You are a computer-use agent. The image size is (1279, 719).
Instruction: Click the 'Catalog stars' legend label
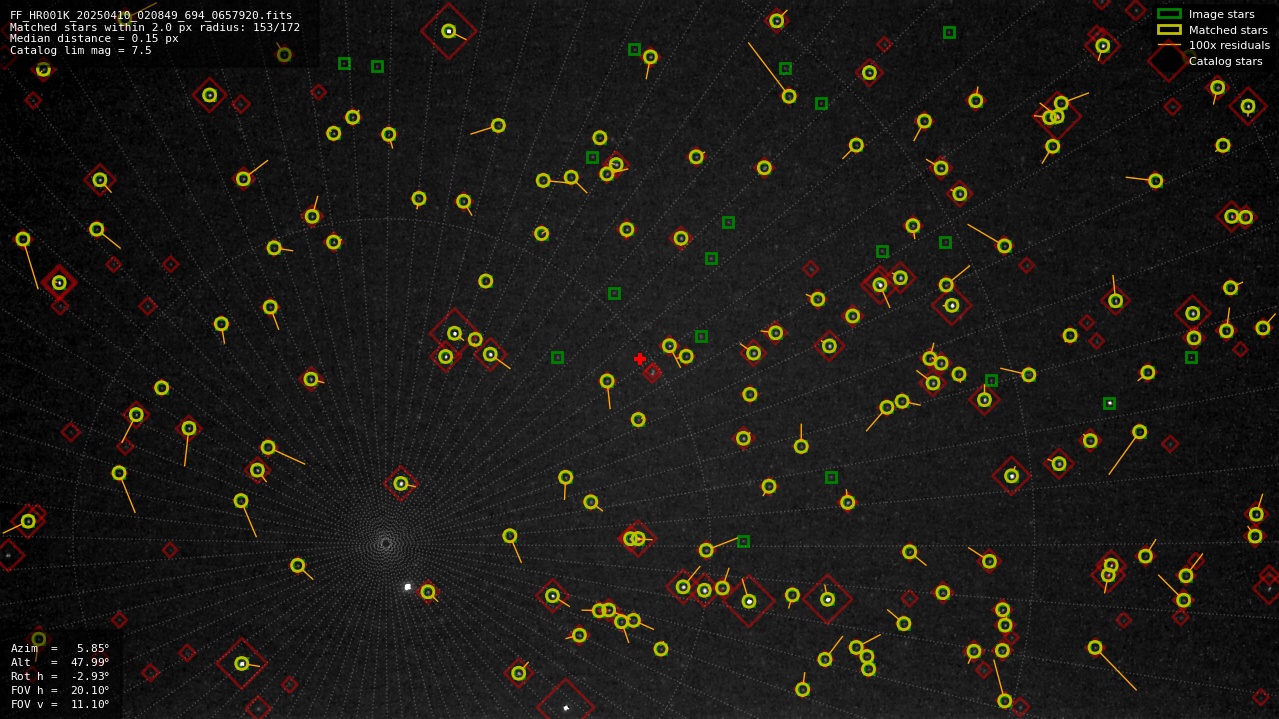click(x=1225, y=61)
